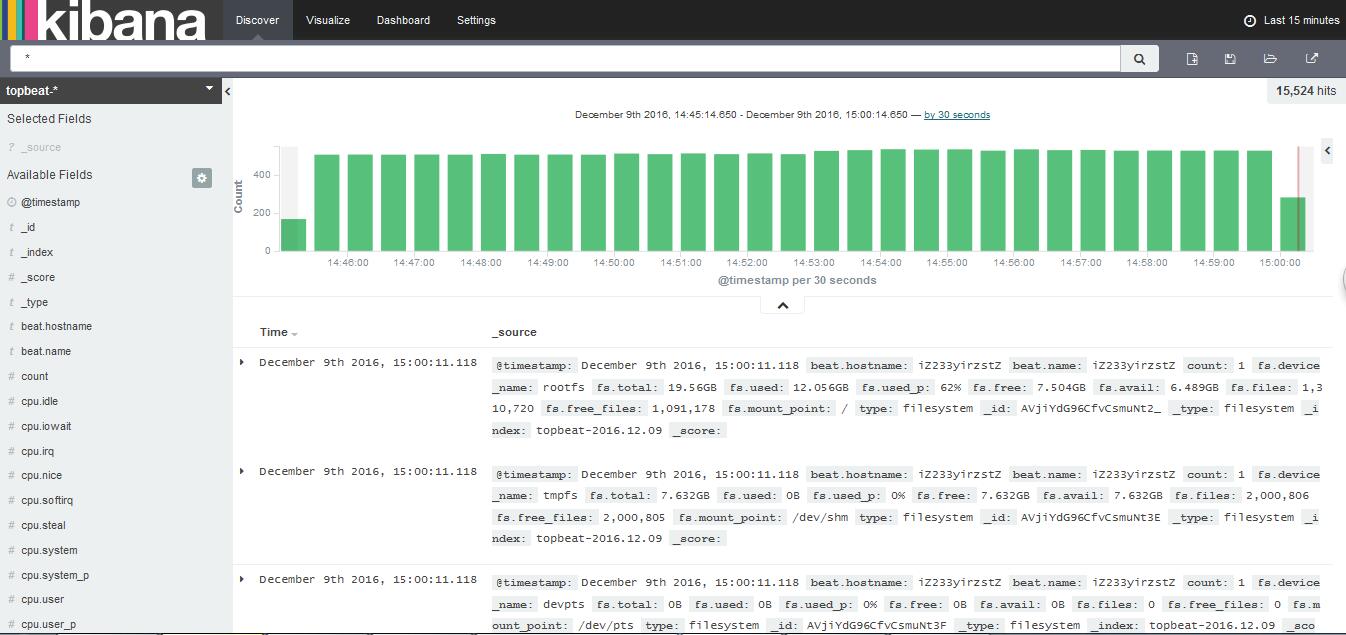Image resolution: width=1346 pixels, height=635 pixels.
Task: Open the Dashboard tab
Action: [403, 20]
